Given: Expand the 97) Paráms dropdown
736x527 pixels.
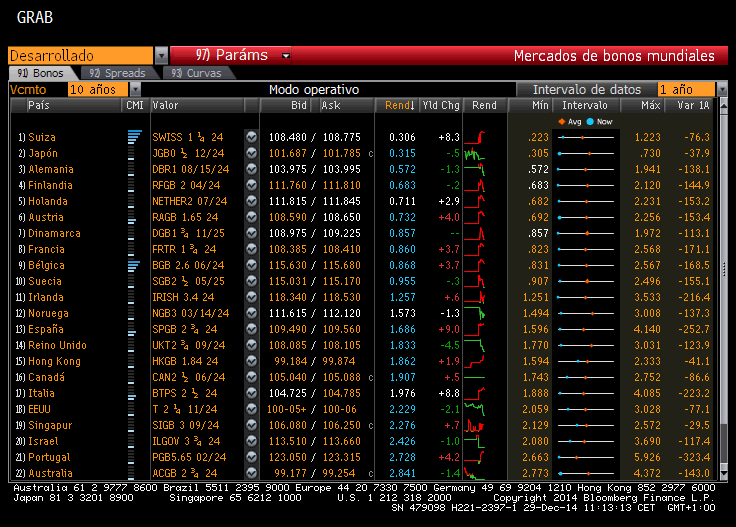Looking at the screenshot, I should pos(285,55).
